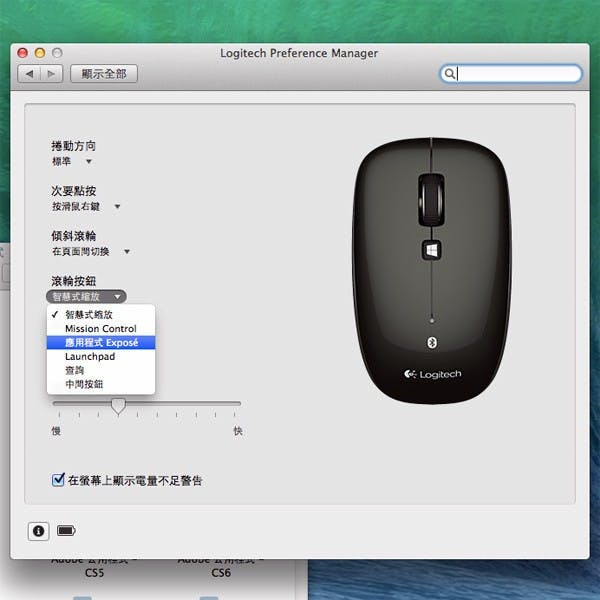Click the search magnifier icon
The height and width of the screenshot is (600, 600).
[450, 73]
